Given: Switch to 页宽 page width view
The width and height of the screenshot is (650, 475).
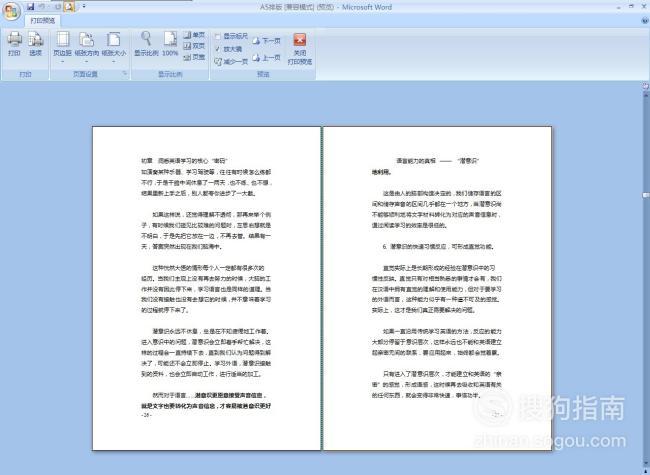Looking at the screenshot, I should click(x=194, y=57).
